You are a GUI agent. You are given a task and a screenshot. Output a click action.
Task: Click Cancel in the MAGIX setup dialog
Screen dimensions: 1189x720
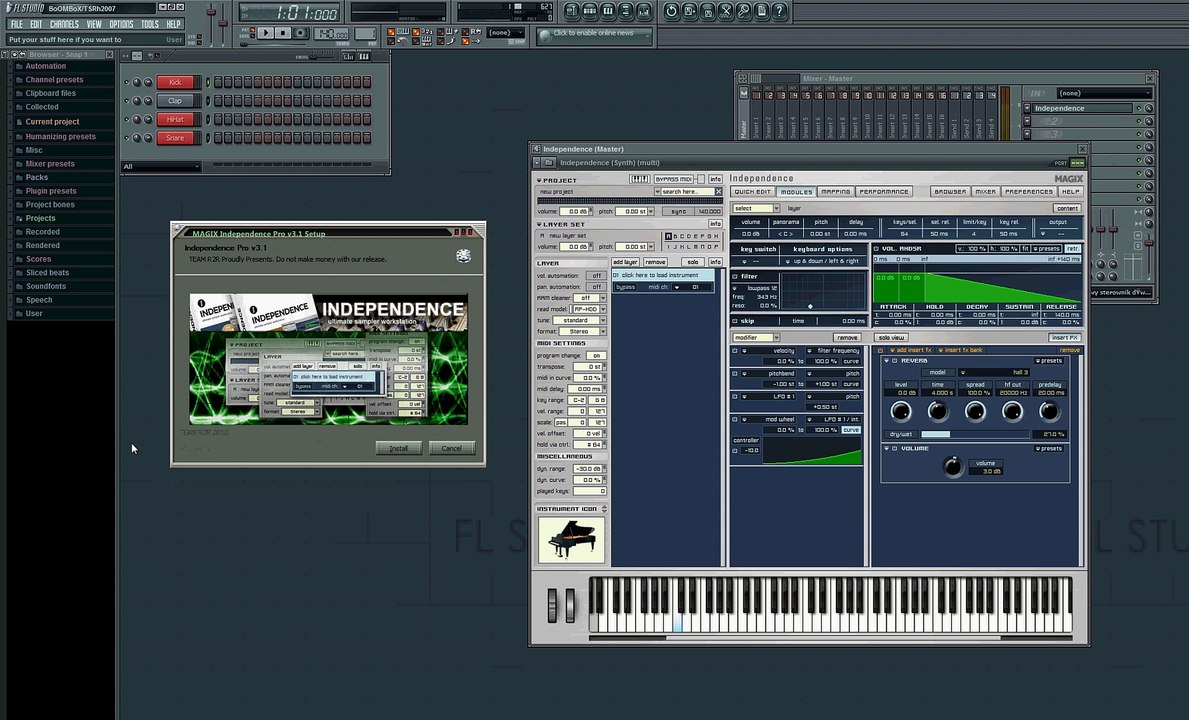(x=452, y=448)
